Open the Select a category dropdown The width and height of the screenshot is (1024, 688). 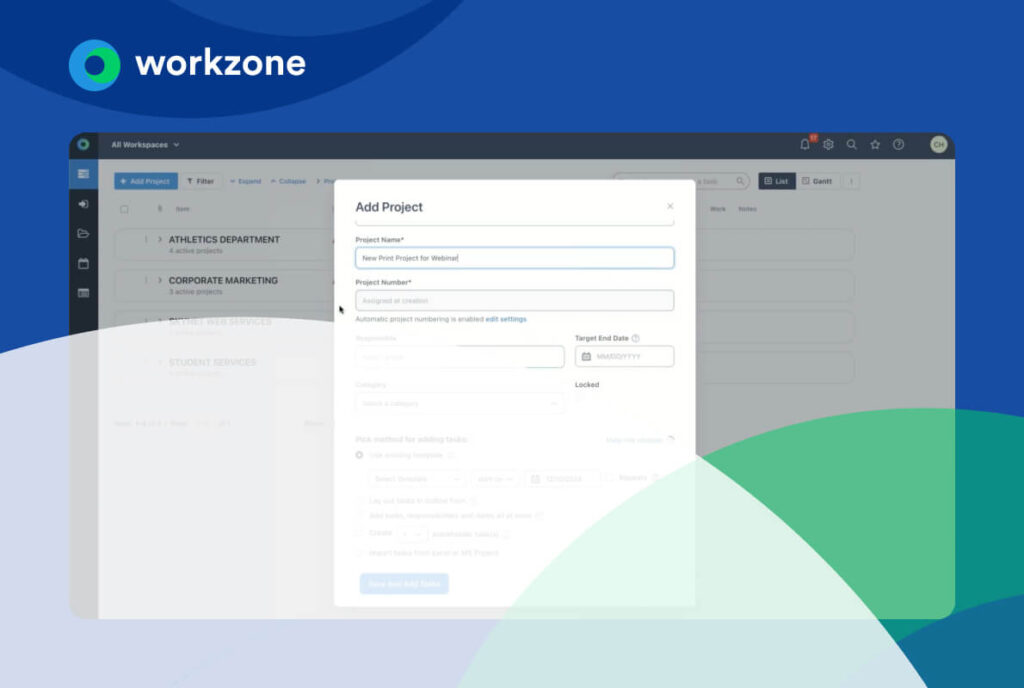pos(460,403)
